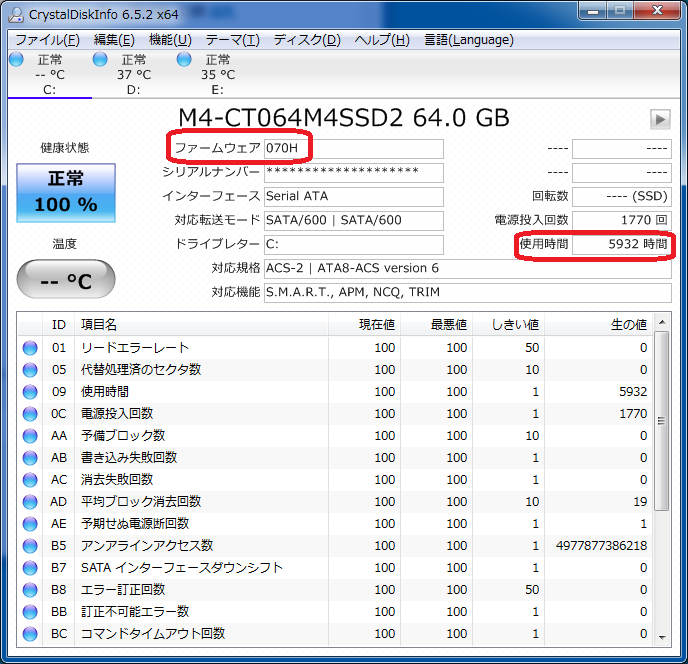
Task: Open the ディスク(D) menu
Action: tap(307, 40)
